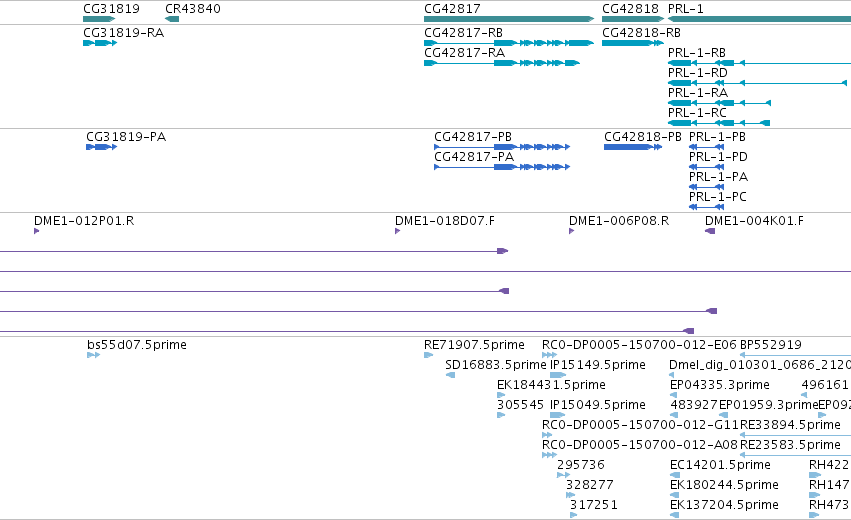Viewport: 851px width, 520px height.
Task: Click protein CG31819-PA
Action: [101, 147]
